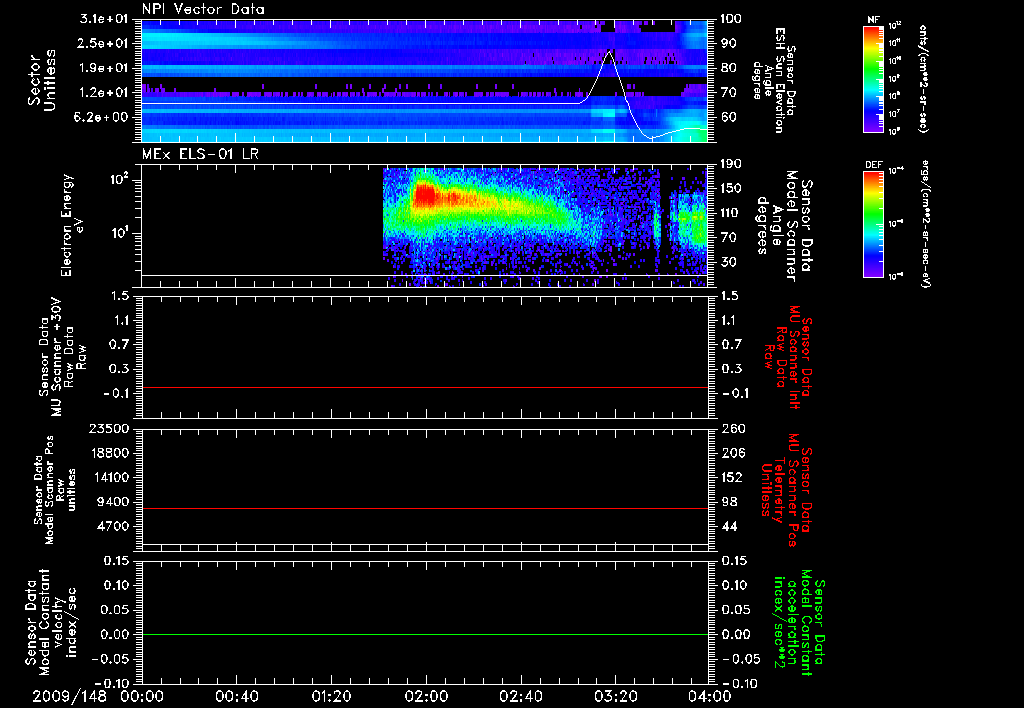
Task: Click the "6.2e+00" Sector axis tick label
Action: tap(104, 117)
